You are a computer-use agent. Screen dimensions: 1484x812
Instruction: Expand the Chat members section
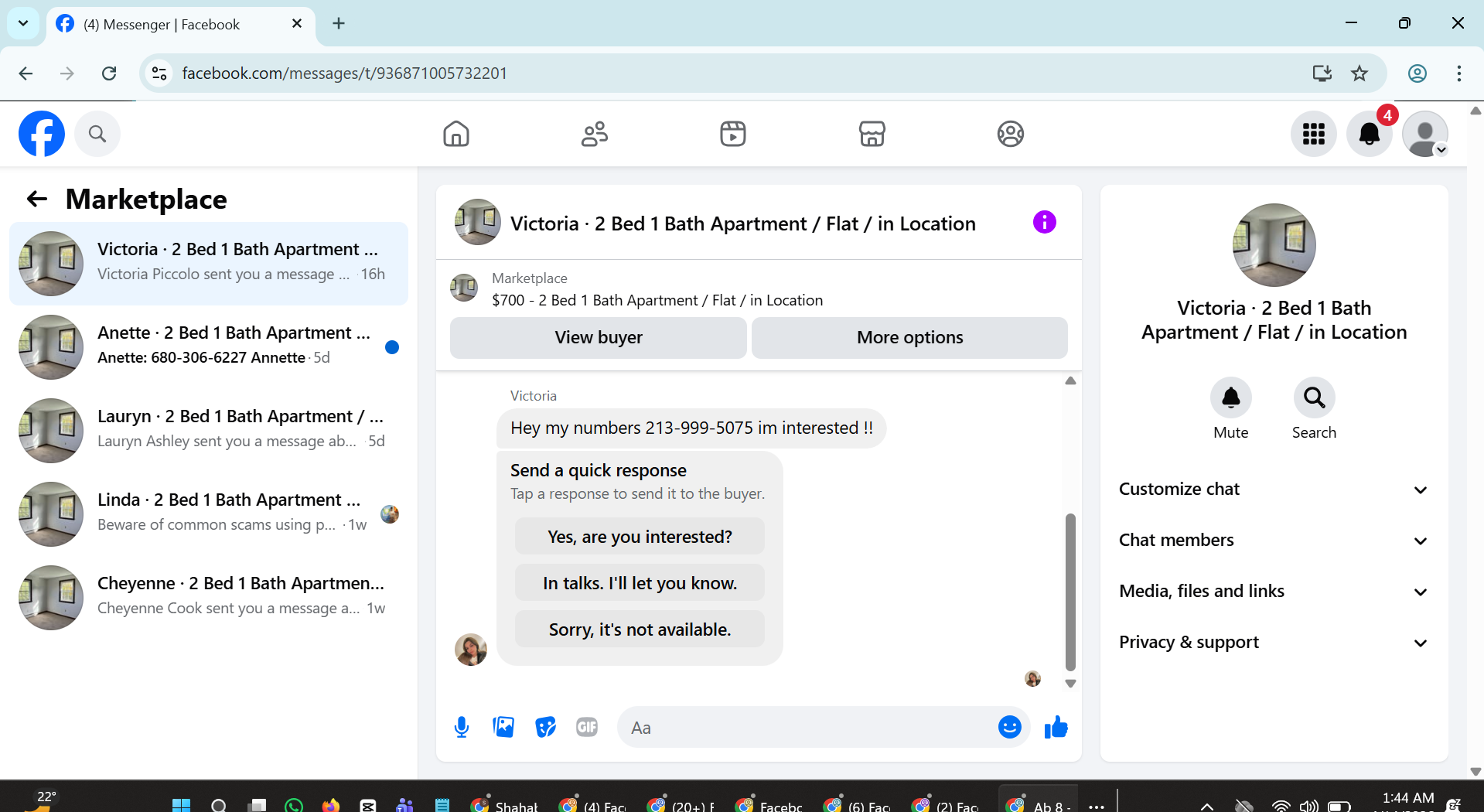[x=1273, y=541]
